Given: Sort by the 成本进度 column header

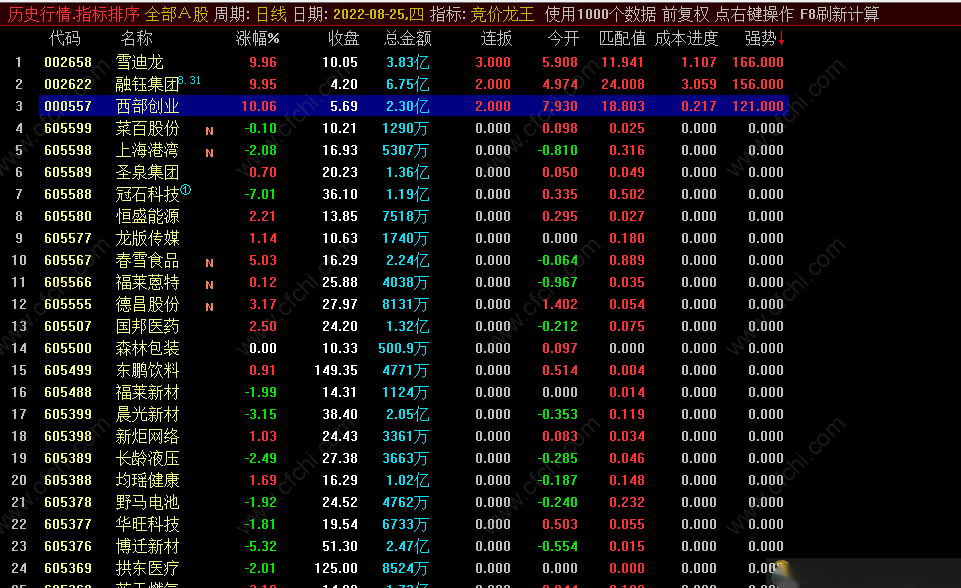Looking at the screenshot, I should (x=686, y=39).
